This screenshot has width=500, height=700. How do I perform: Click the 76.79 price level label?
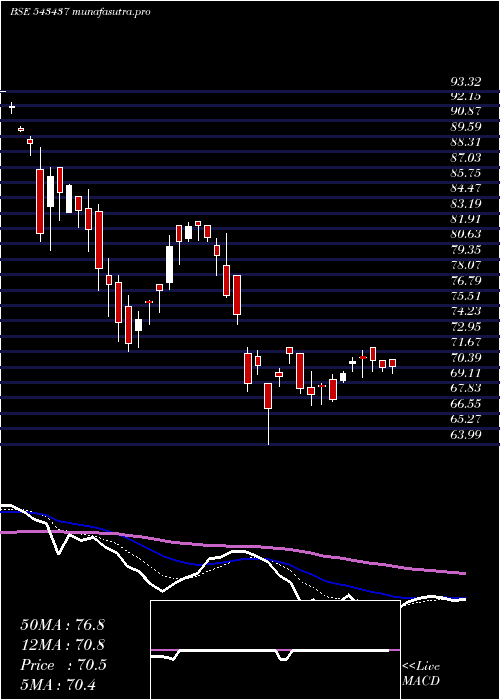[x=466, y=280]
